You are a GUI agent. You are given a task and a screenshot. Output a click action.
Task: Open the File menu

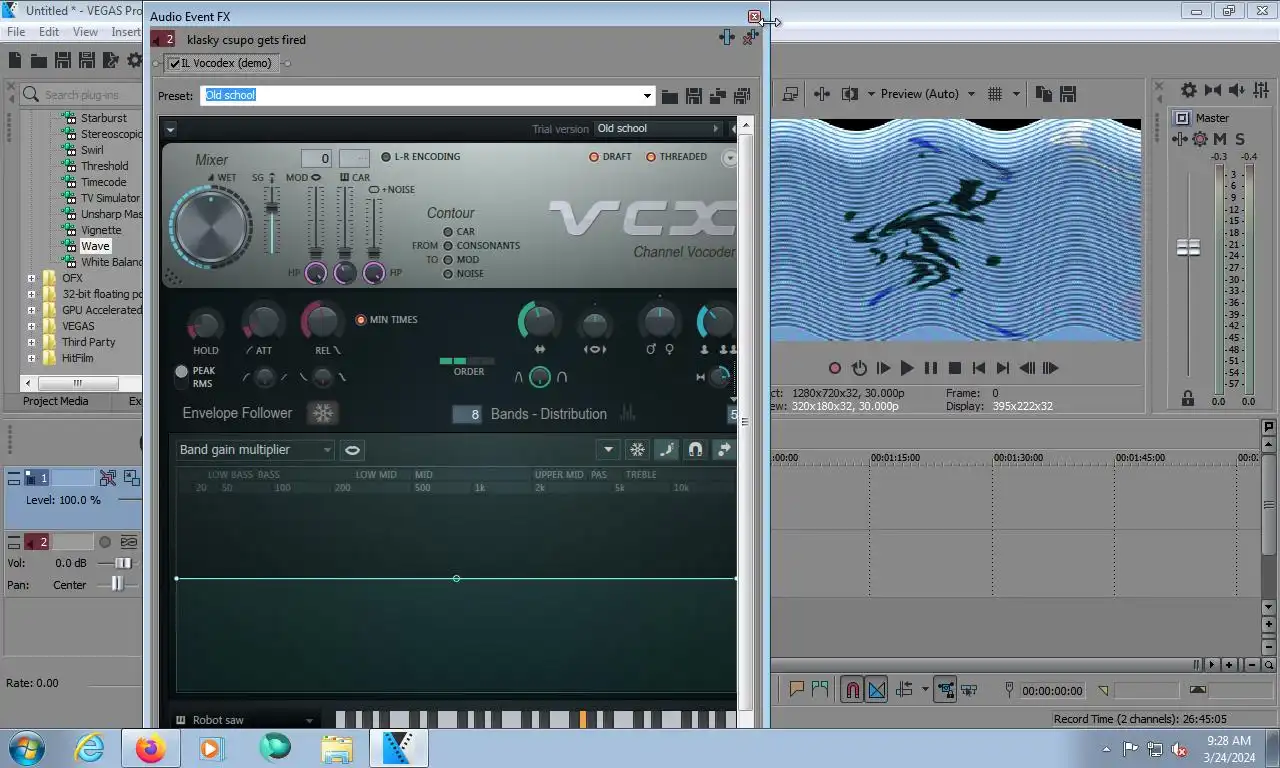16,32
